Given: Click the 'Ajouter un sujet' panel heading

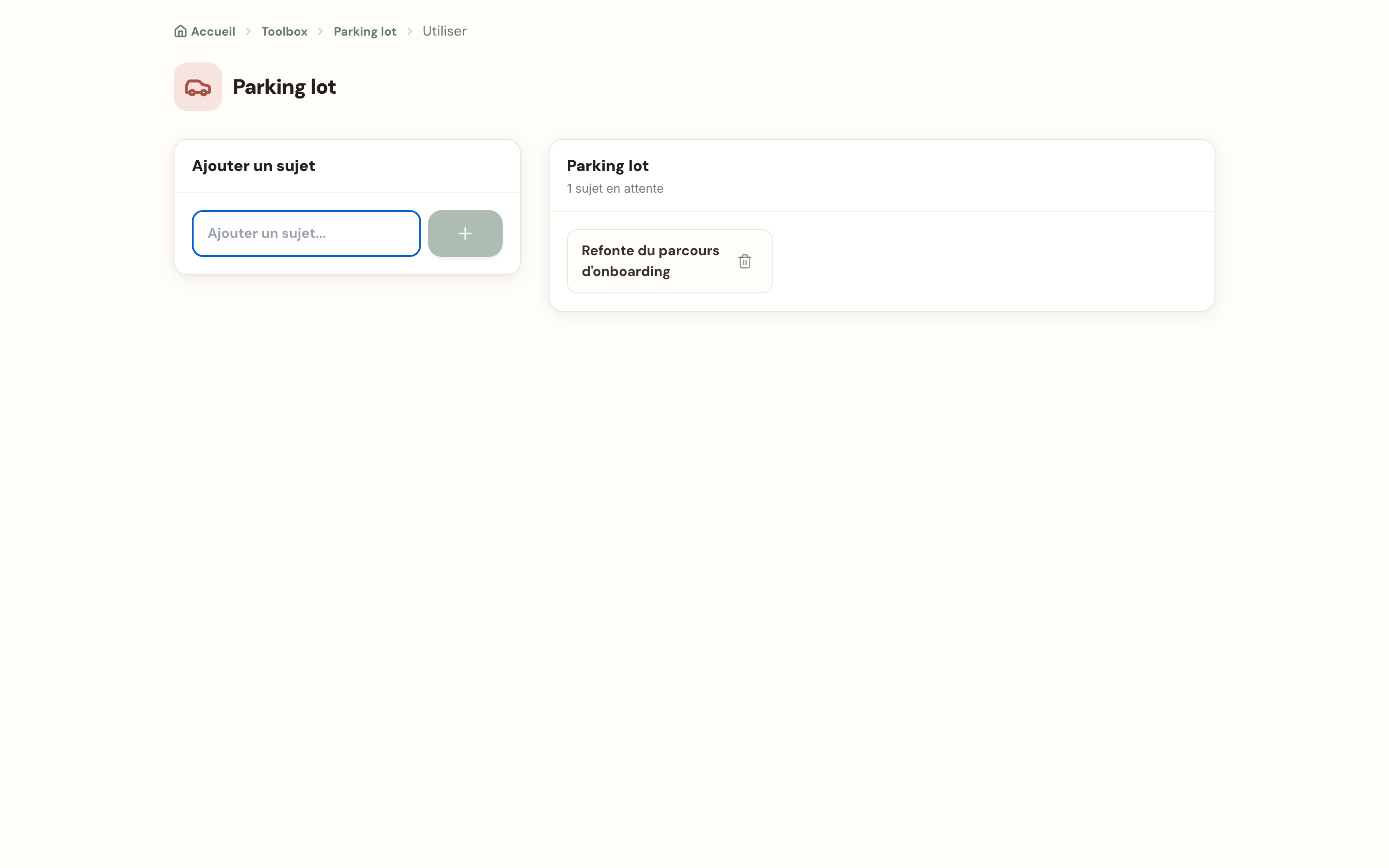Looking at the screenshot, I should [253, 166].
